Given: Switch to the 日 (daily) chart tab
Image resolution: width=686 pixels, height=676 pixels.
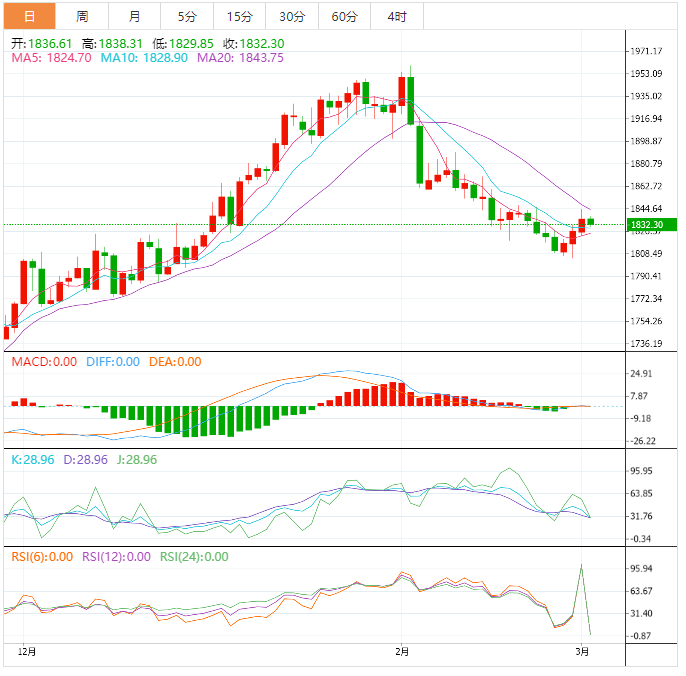Looking at the screenshot, I should (x=29, y=17).
